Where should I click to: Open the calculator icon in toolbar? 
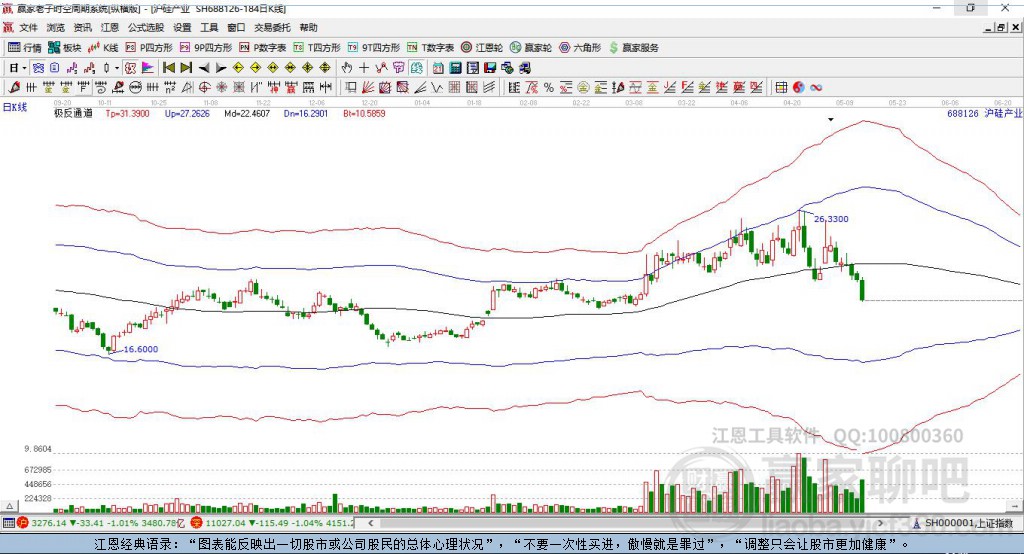[455, 68]
